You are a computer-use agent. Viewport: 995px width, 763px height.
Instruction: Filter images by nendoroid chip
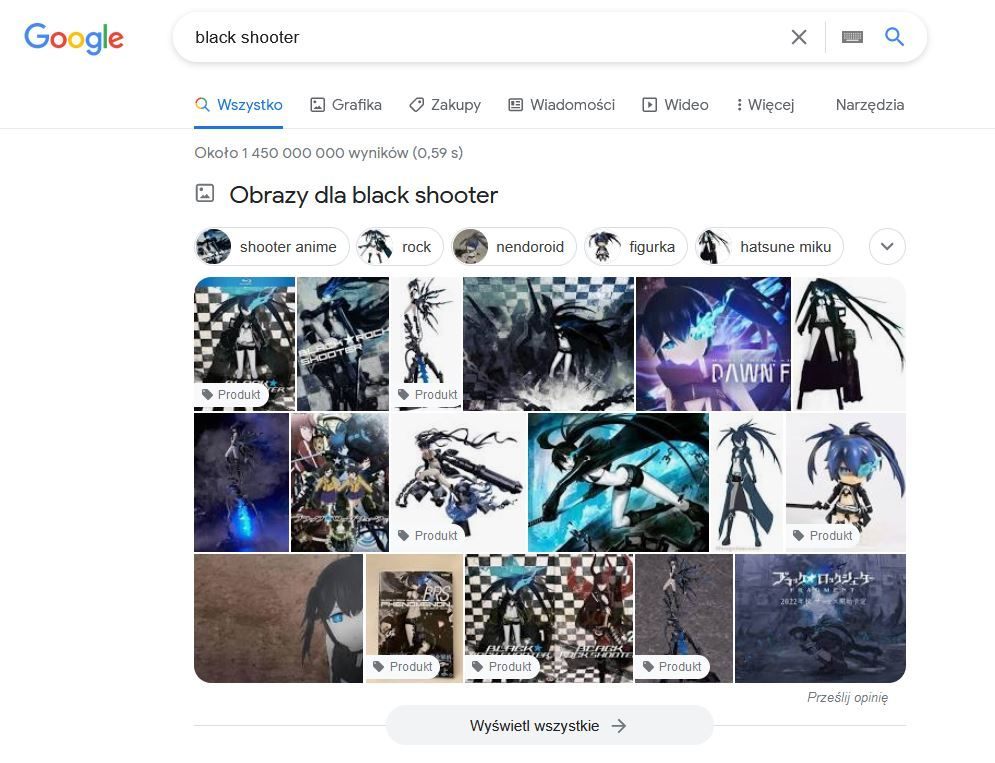(513, 246)
